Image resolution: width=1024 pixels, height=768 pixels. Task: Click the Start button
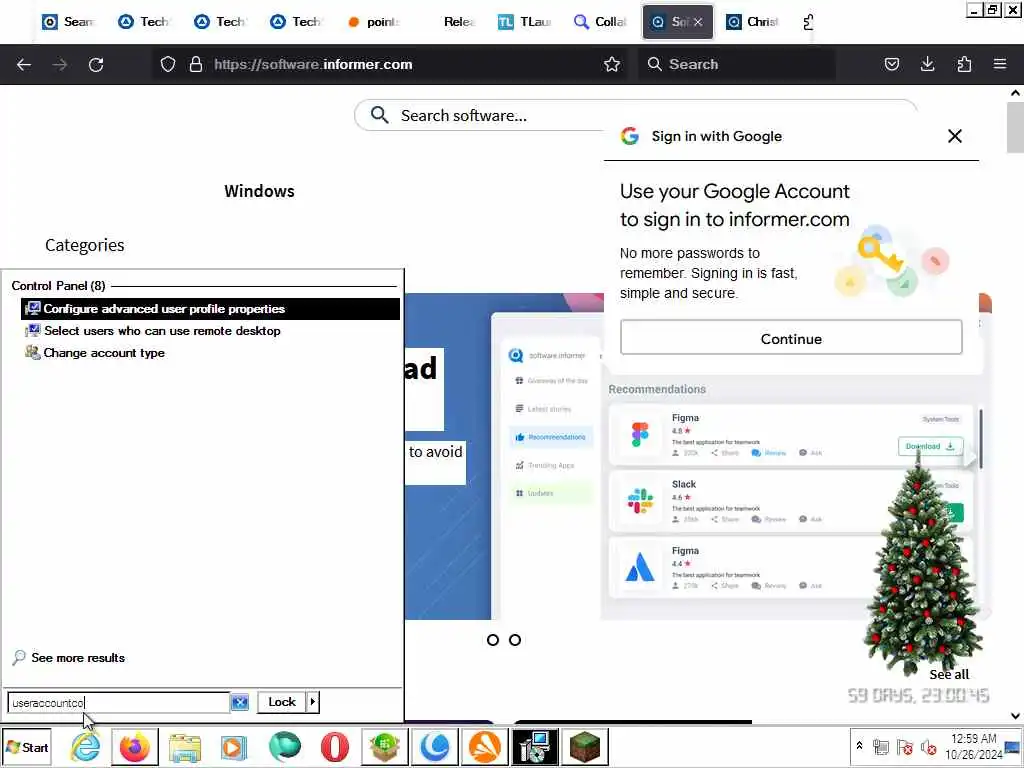27,747
